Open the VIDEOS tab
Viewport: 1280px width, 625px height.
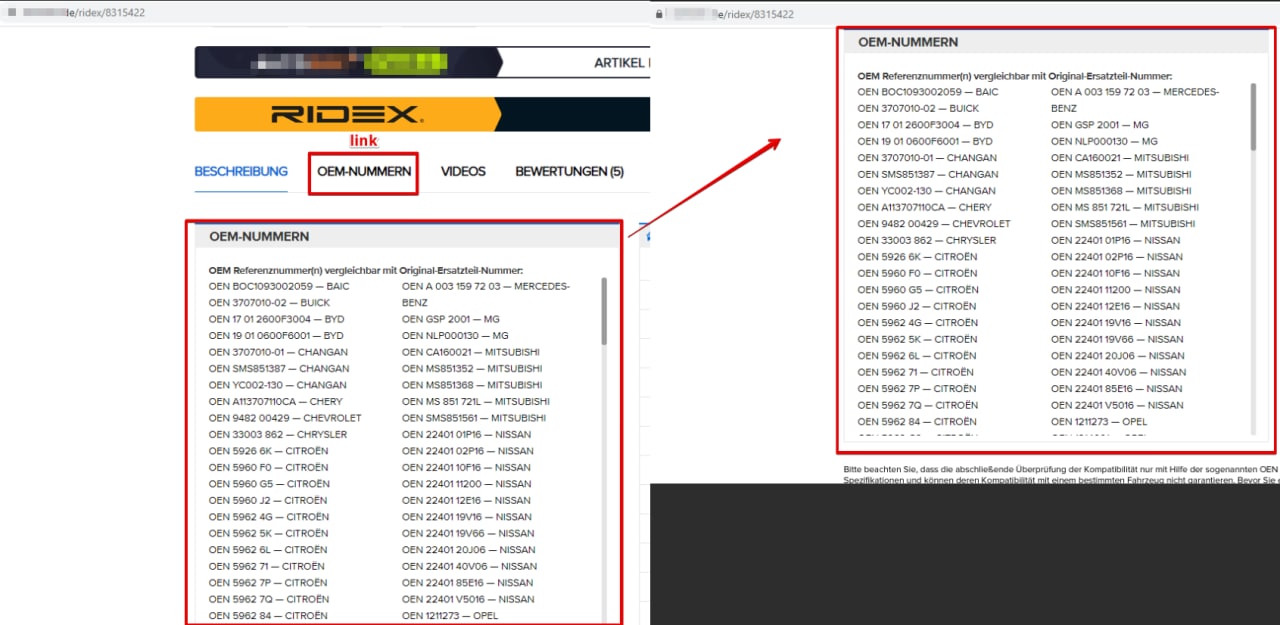pyautogui.click(x=463, y=172)
